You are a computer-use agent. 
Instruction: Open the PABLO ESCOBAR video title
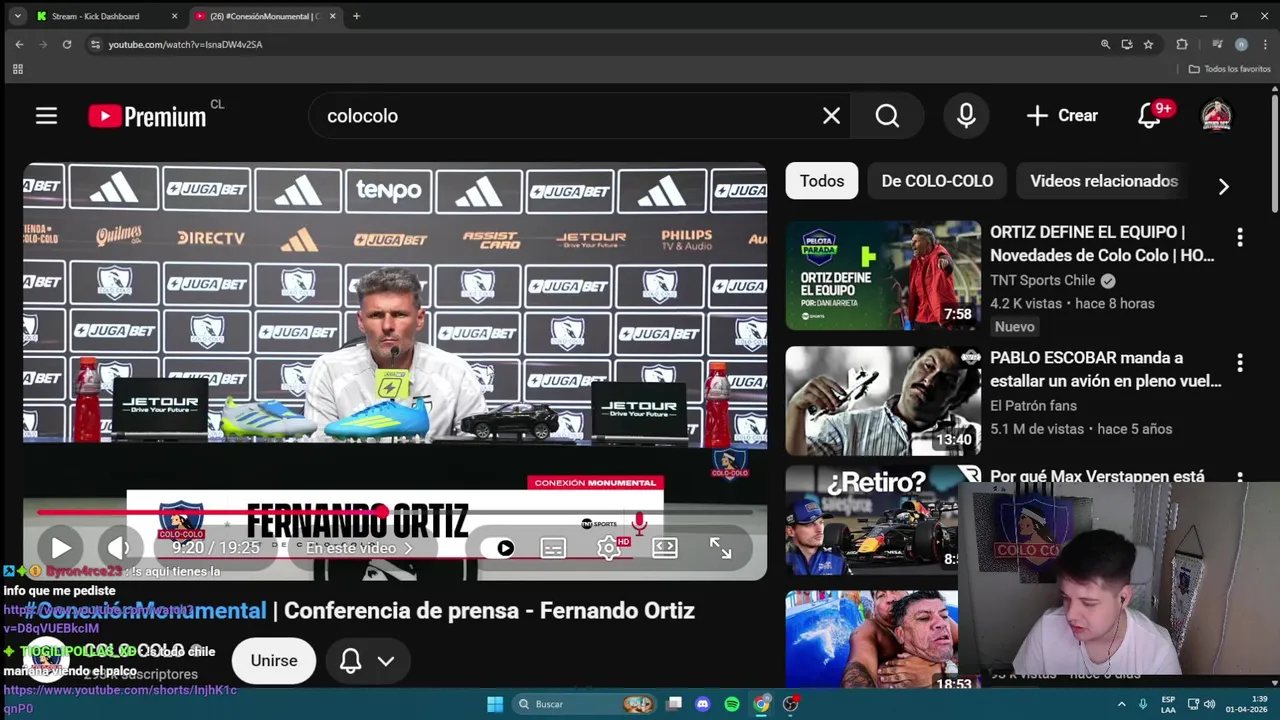(1105, 369)
